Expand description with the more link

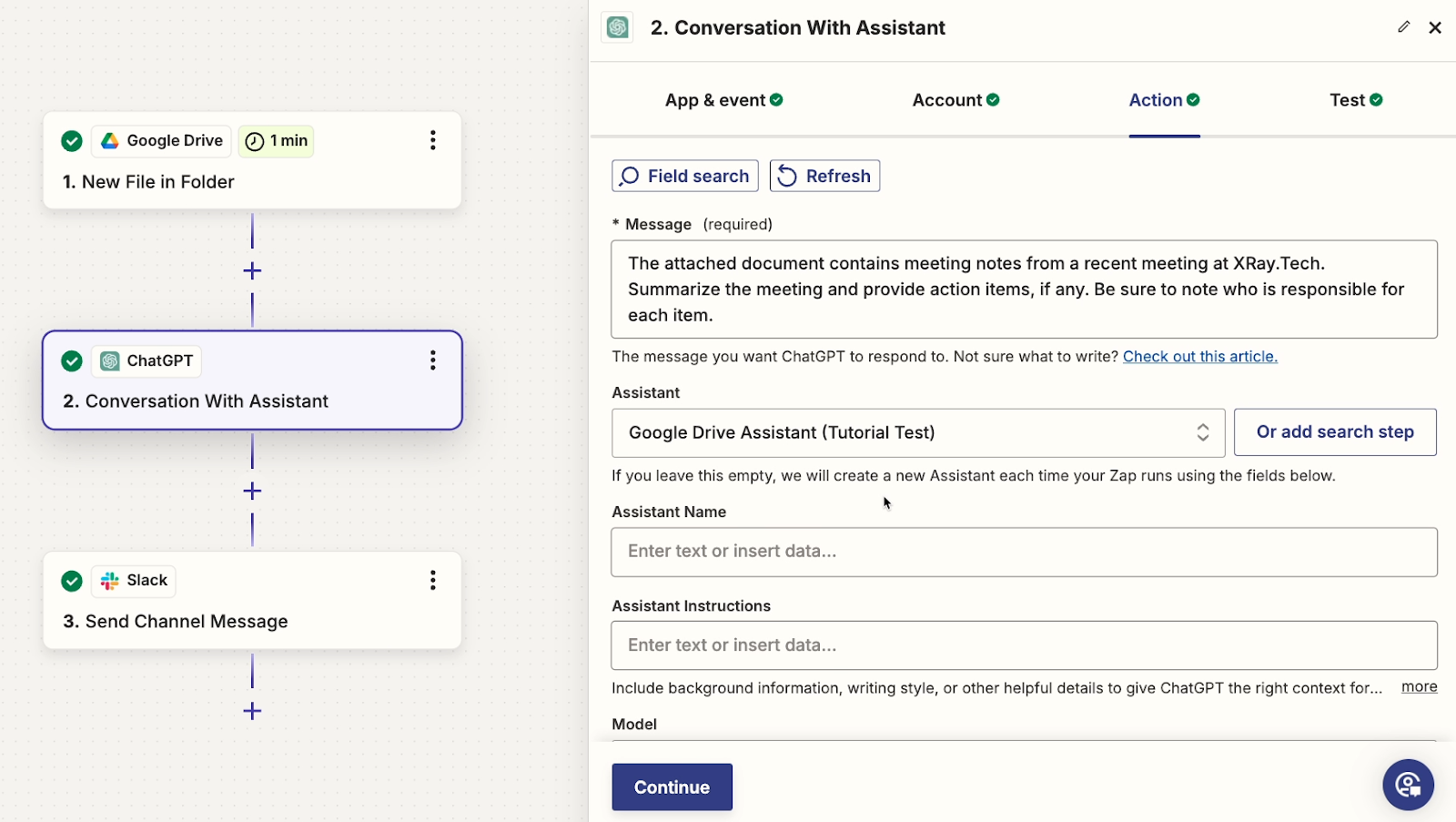click(x=1420, y=687)
